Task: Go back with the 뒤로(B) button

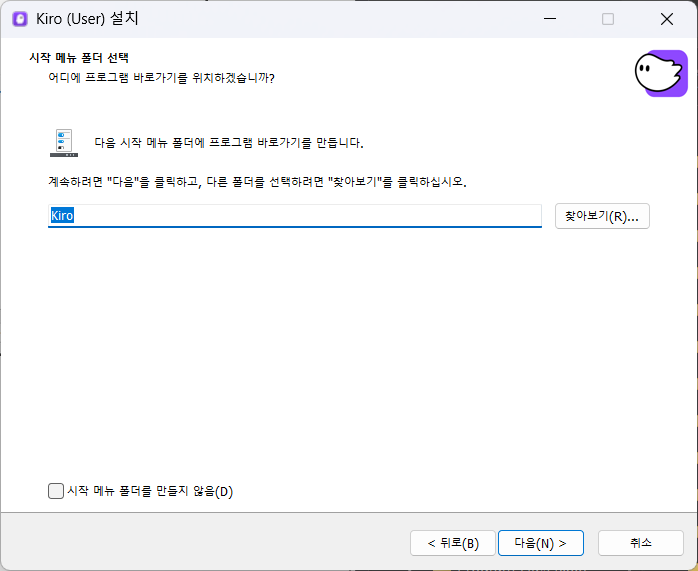Action: [x=453, y=543]
